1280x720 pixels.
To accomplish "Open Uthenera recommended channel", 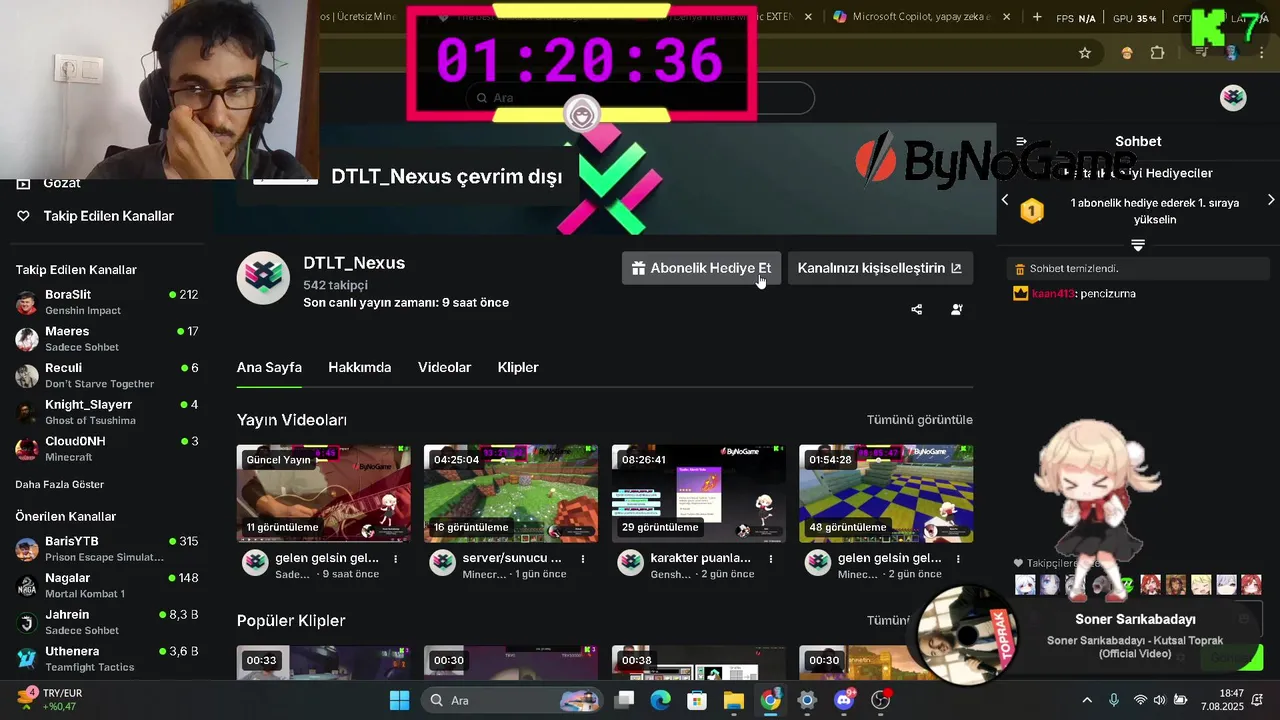I will tap(106, 659).
